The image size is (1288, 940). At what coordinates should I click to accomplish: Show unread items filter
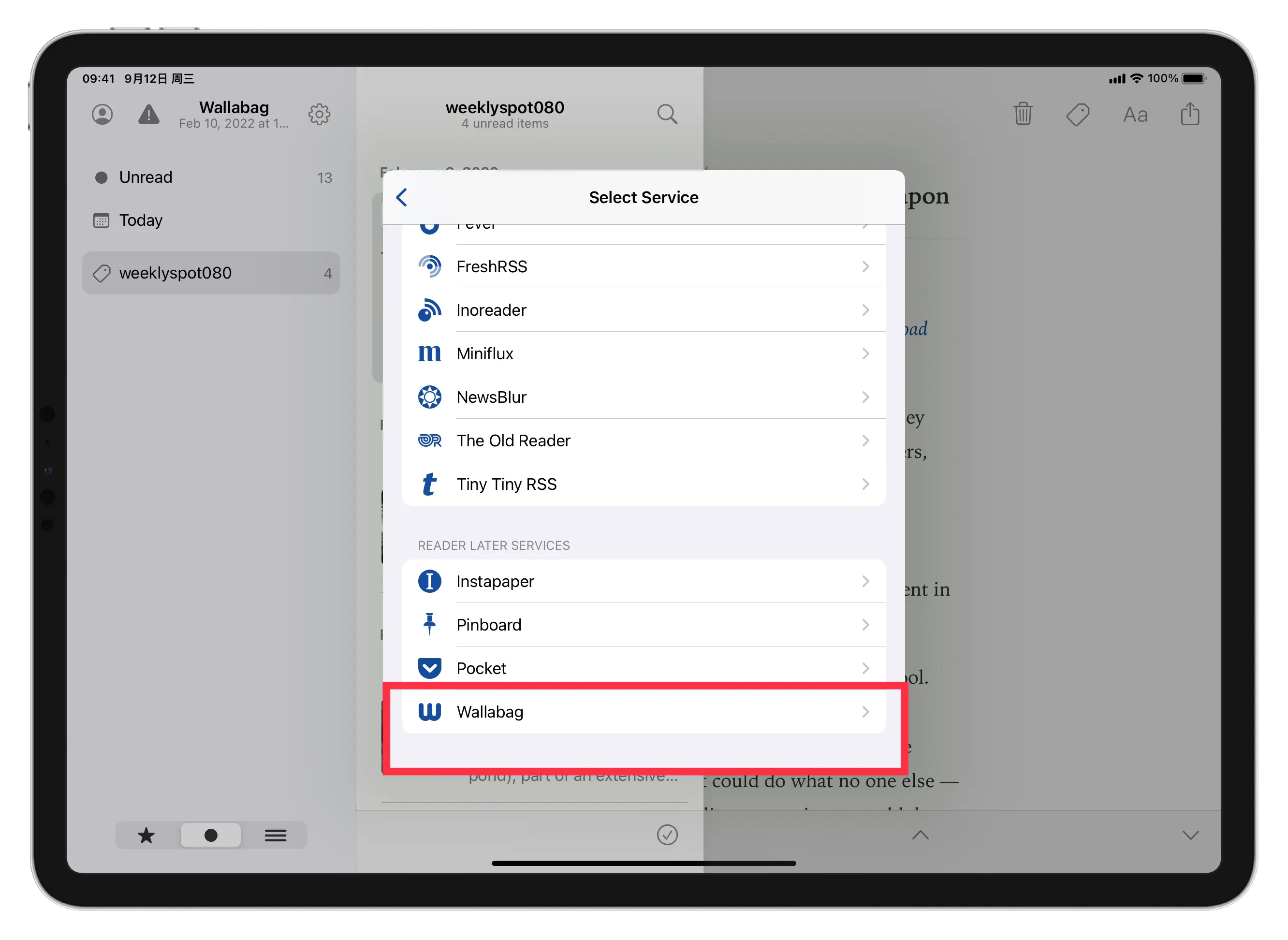pos(210,835)
